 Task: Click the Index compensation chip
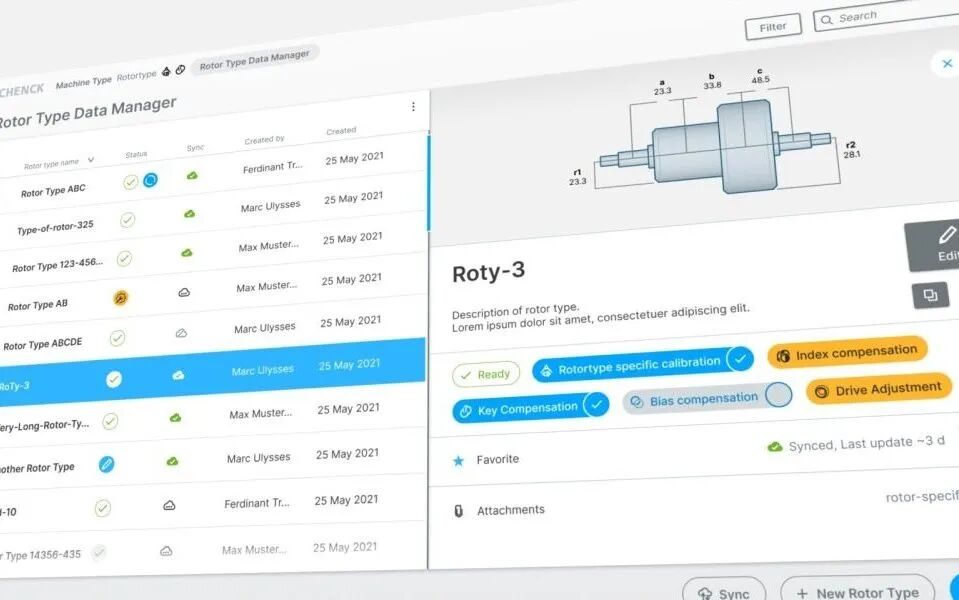click(x=847, y=353)
